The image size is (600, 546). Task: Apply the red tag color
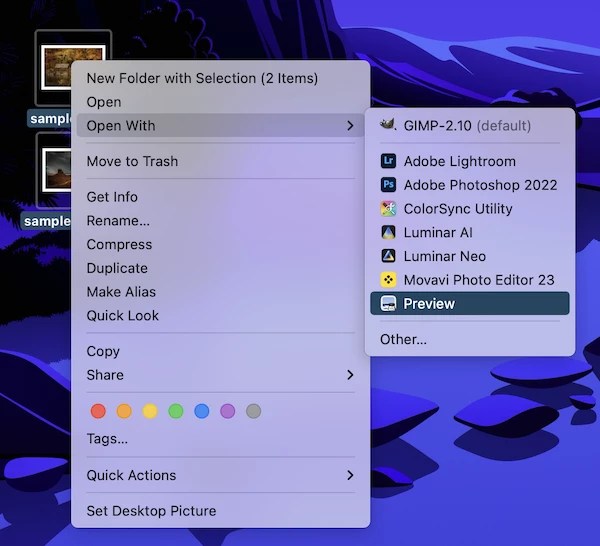coord(98,411)
